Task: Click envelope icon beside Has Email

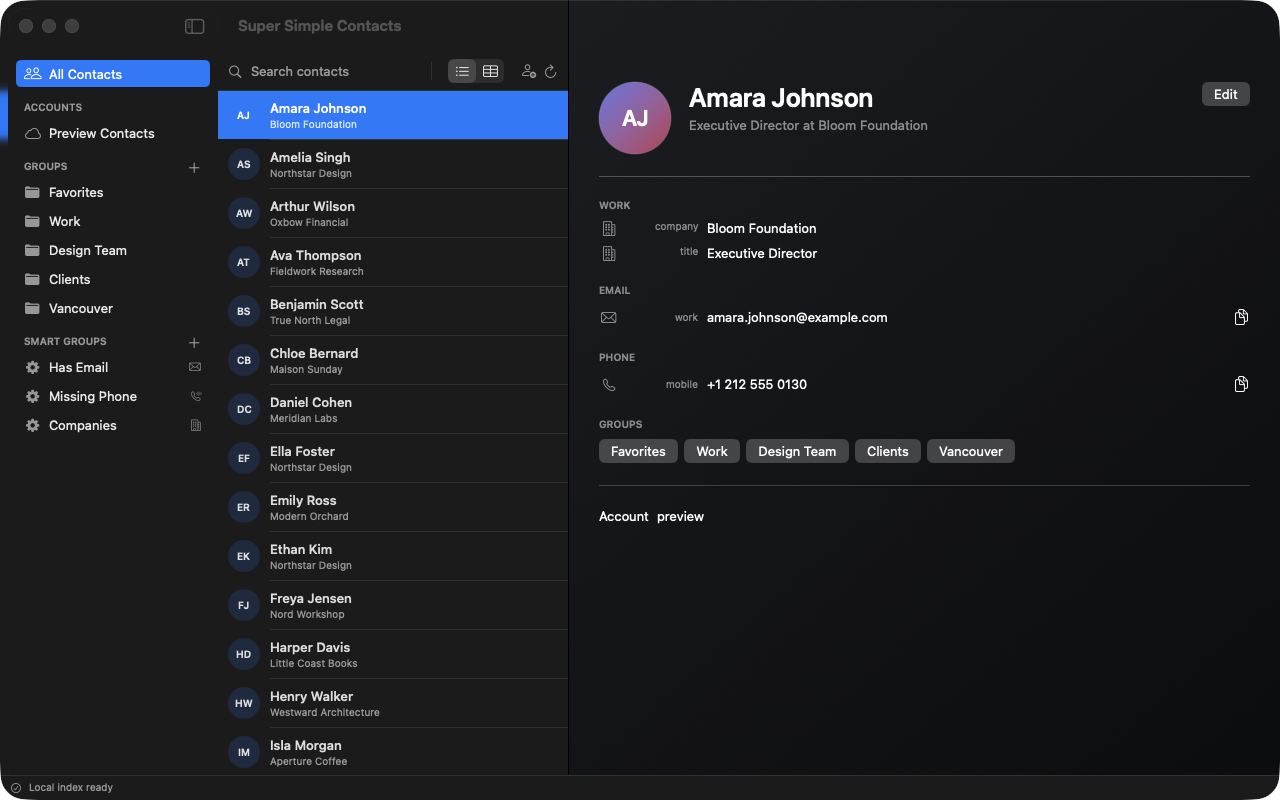Action: (195, 367)
